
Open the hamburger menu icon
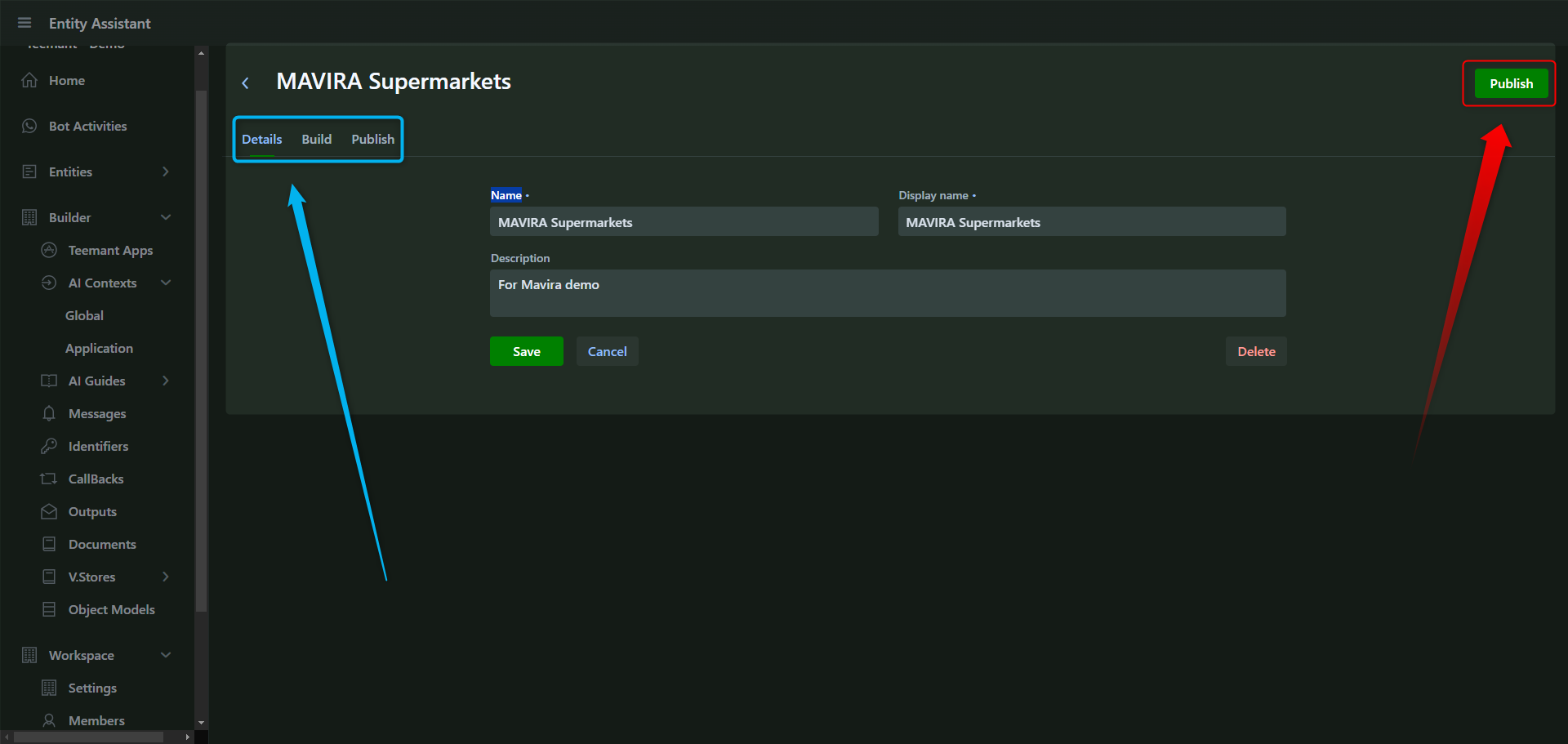click(x=24, y=23)
